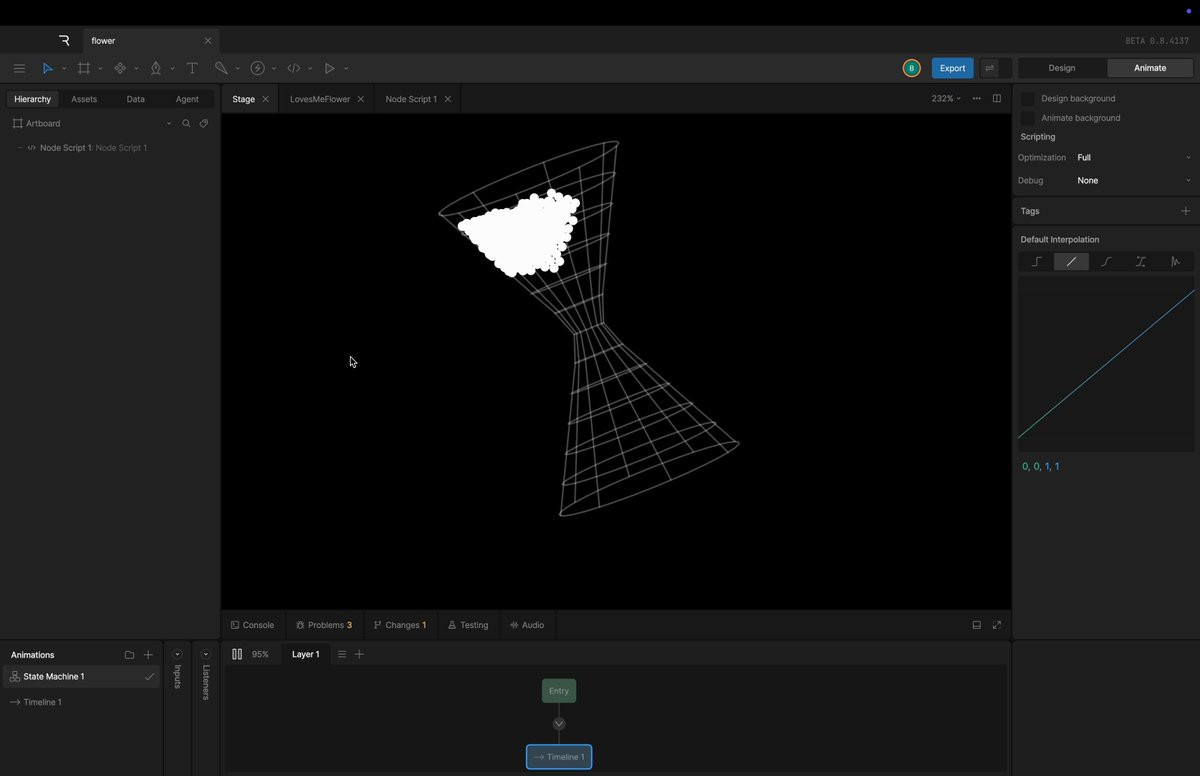1200x776 pixels.
Task: Add a new tag with plus icon
Action: (1185, 211)
